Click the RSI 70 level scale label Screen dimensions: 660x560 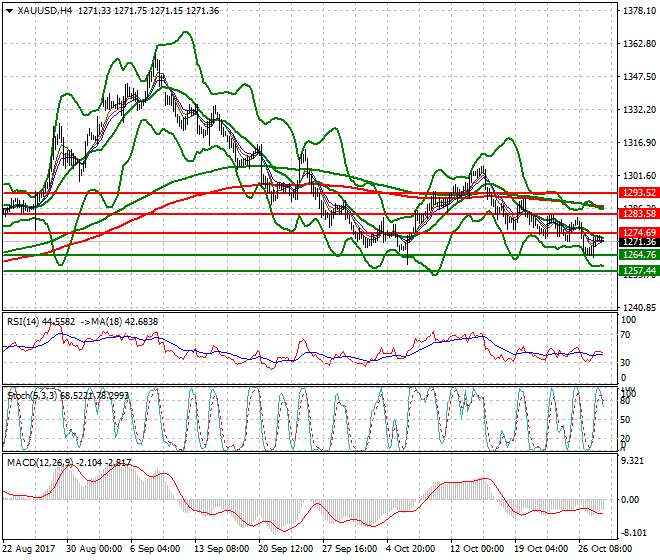pyautogui.click(x=625, y=335)
